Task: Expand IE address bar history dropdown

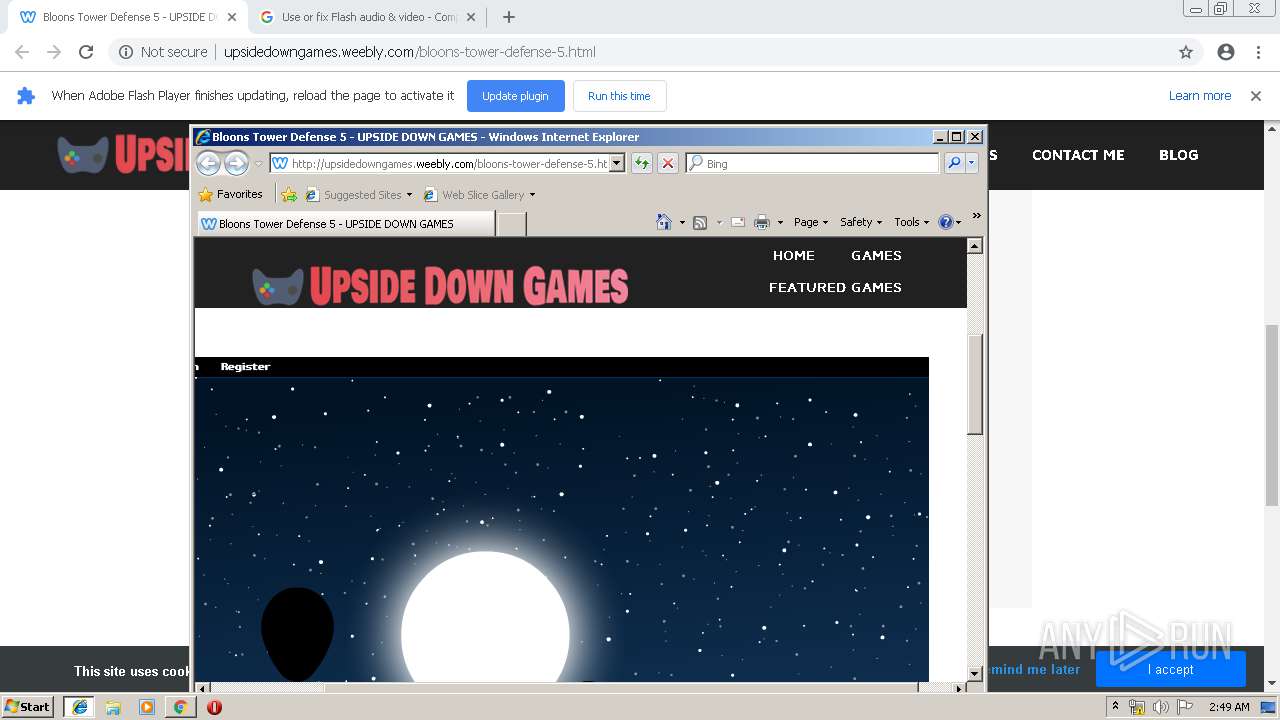Action: click(x=617, y=163)
